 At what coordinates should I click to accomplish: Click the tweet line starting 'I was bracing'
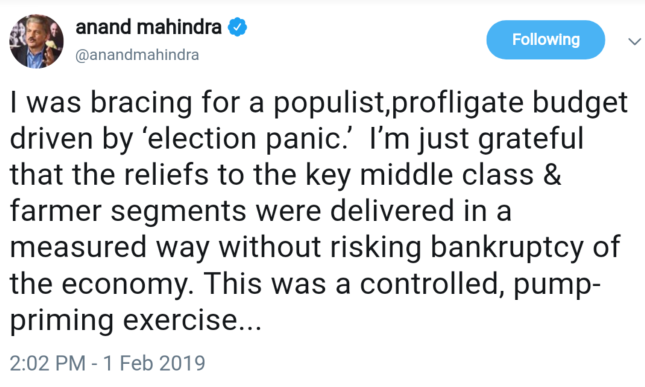coord(319,104)
